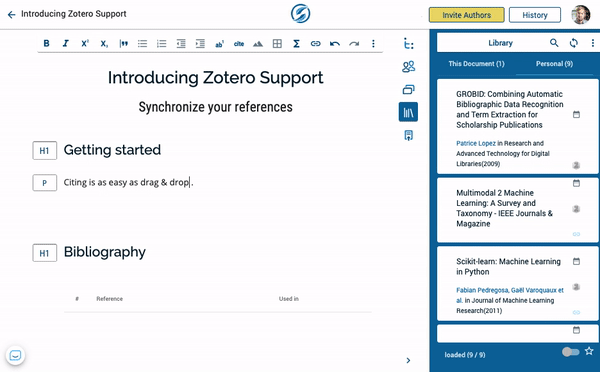Viewport: 600px width, 372px height.
Task: Switch to This Document (1) tab
Action: 476,64
